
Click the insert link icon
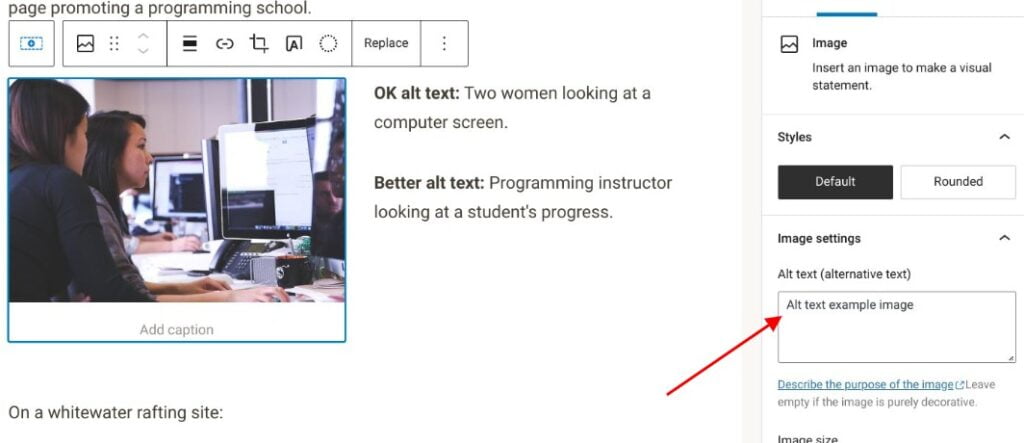(x=225, y=44)
